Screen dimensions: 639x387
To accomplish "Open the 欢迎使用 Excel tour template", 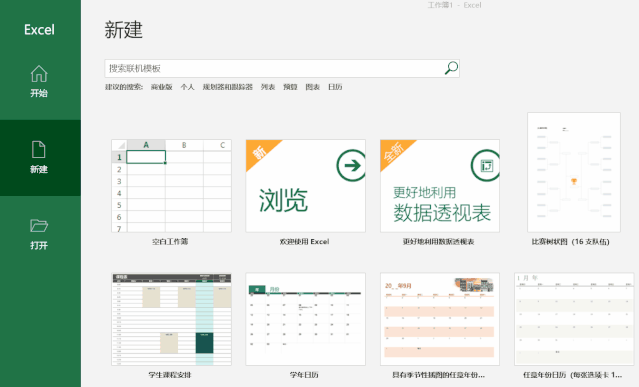I will [x=306, y=186].
